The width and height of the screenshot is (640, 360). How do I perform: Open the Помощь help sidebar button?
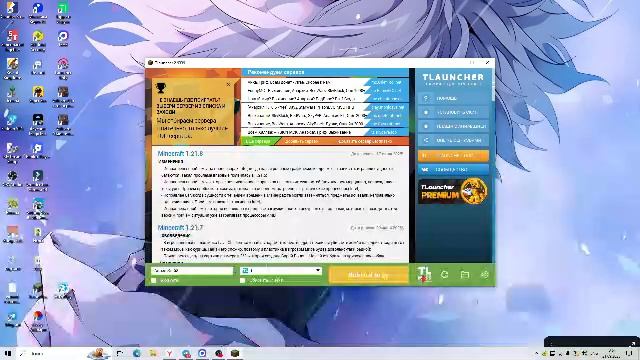(x=453, y=98)
